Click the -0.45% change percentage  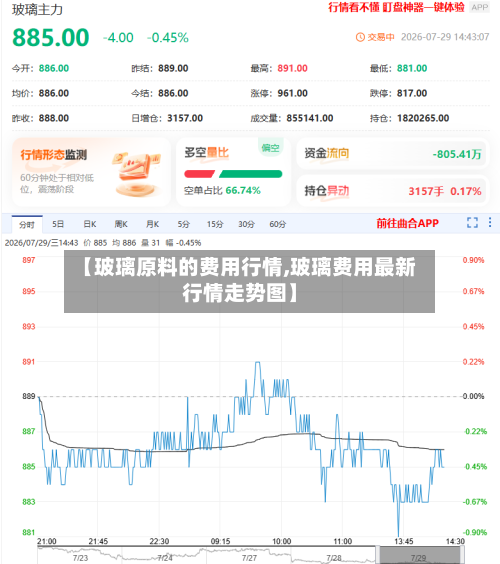[168, 37]
